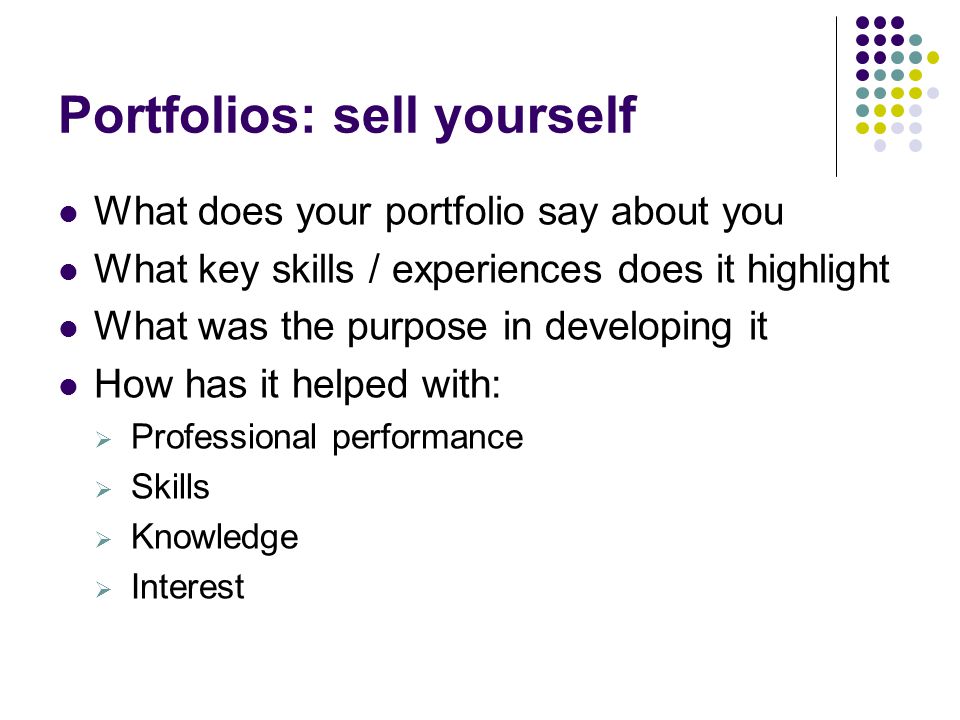This screenshot has width=960, height=720.
Task: Select the 'Knowledge' sub-bullet text
Action: [215, 538]
